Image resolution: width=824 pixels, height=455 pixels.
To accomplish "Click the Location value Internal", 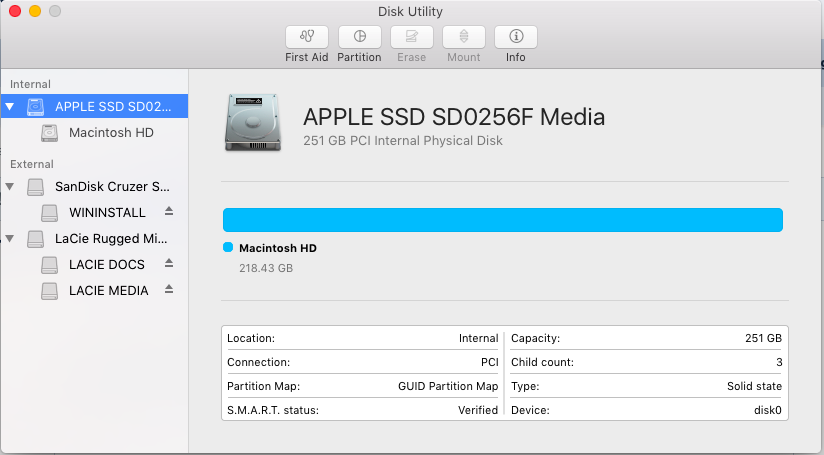I will point(478,338).
